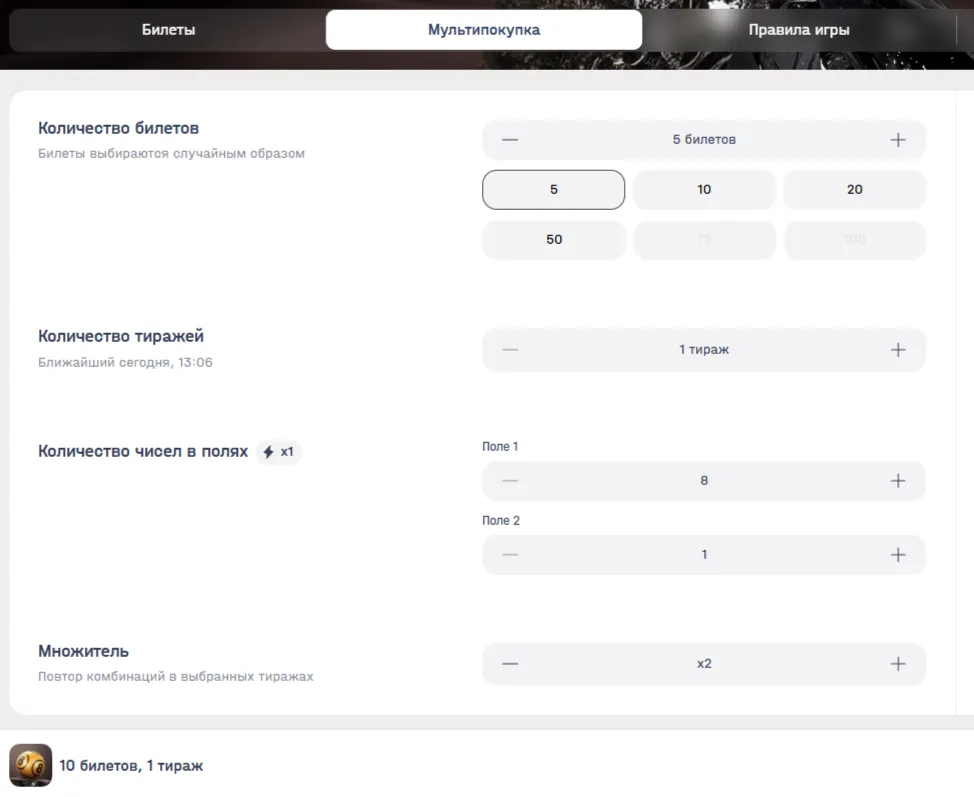
Task: Click minus icon for number of draws
Action: click(510, 350)
